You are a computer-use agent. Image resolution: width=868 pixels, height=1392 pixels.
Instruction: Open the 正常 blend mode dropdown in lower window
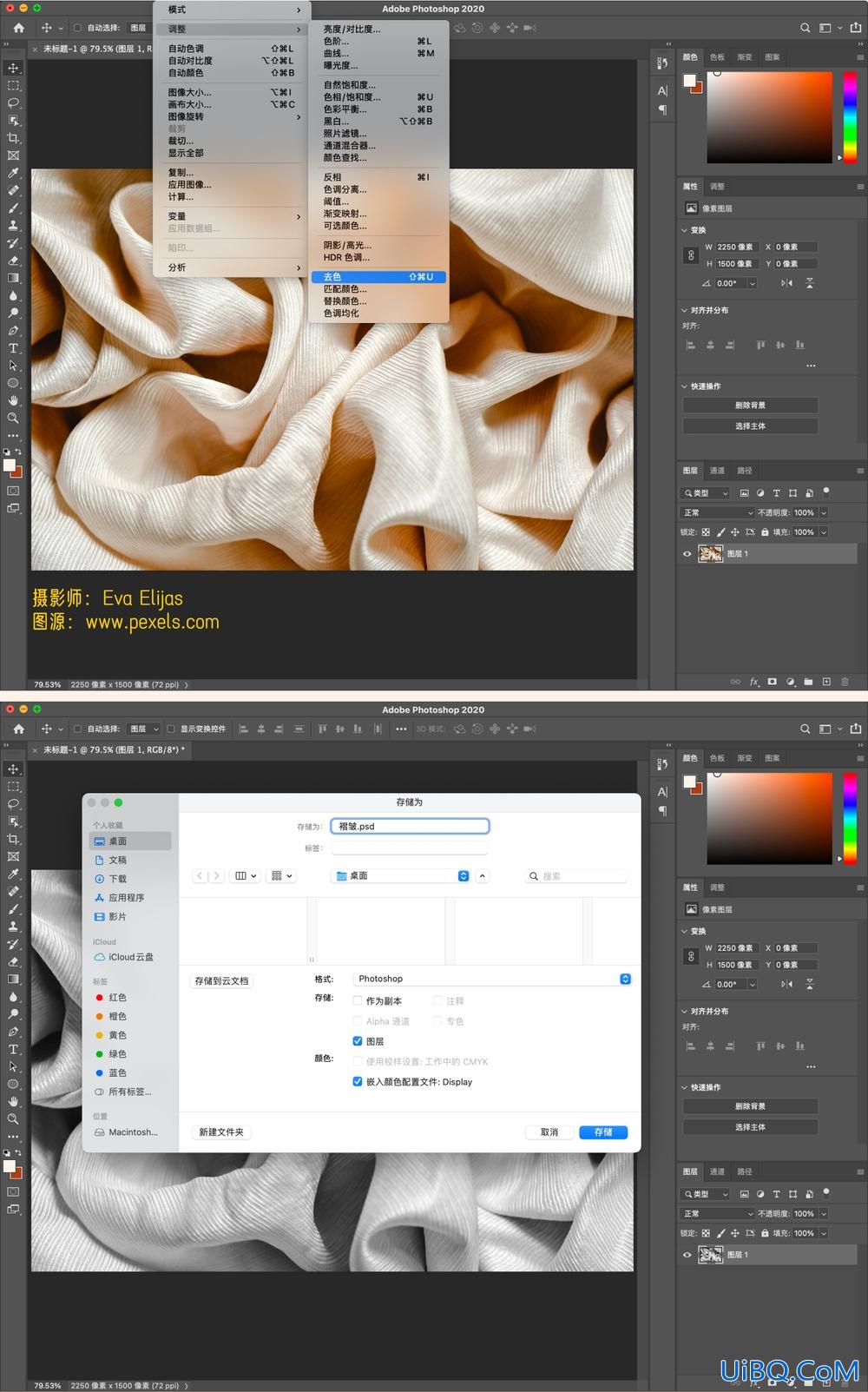coord(717,1214)
